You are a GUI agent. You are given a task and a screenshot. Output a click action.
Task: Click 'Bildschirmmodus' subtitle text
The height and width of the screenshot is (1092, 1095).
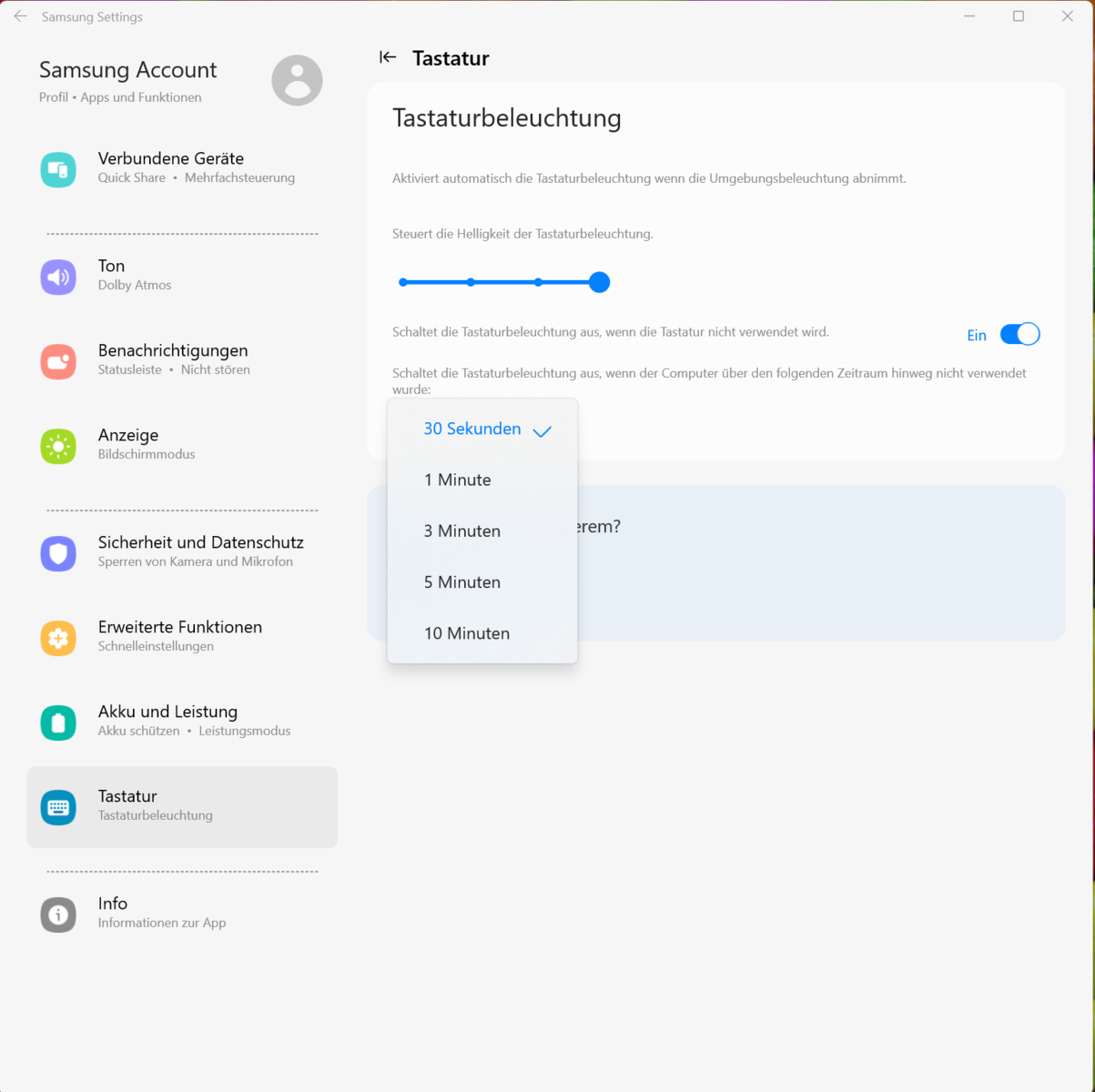[x=147, y=455]
